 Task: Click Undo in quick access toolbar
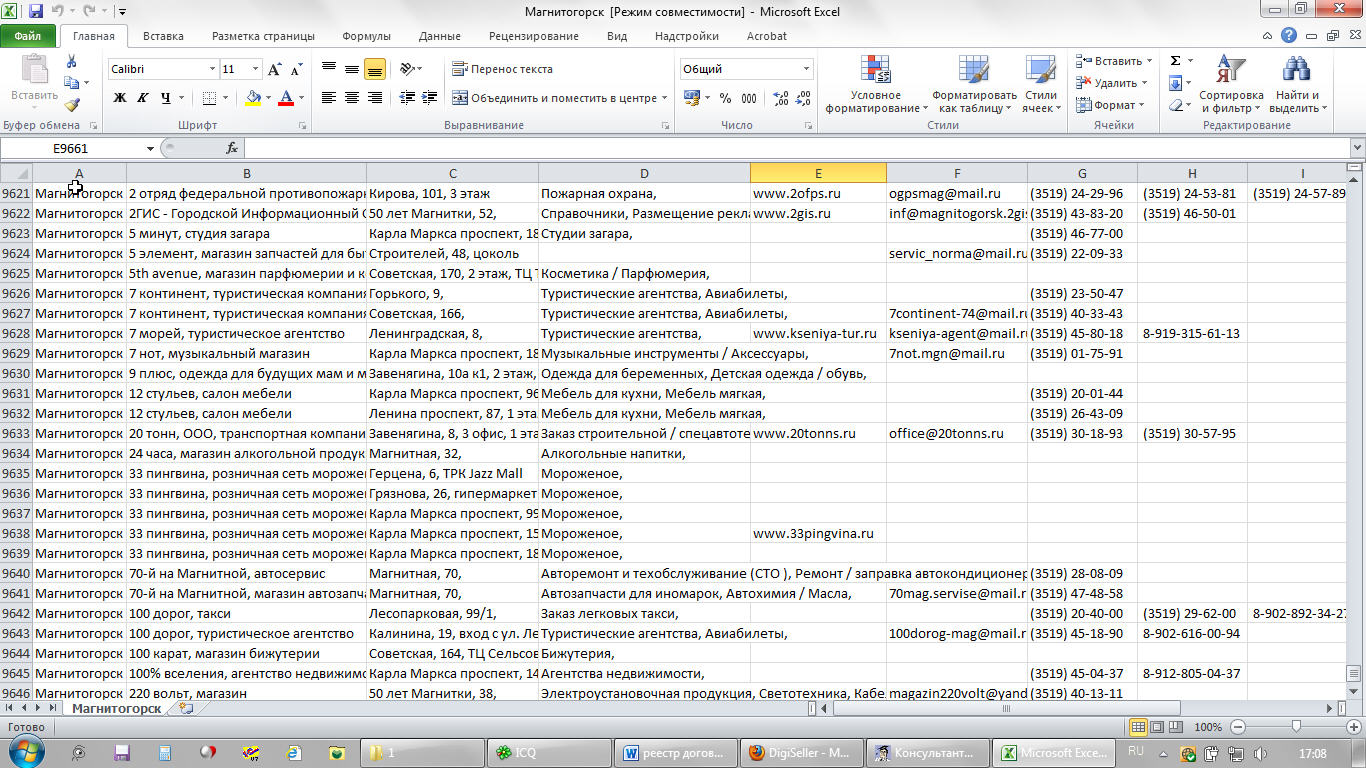tap(58, 12)
